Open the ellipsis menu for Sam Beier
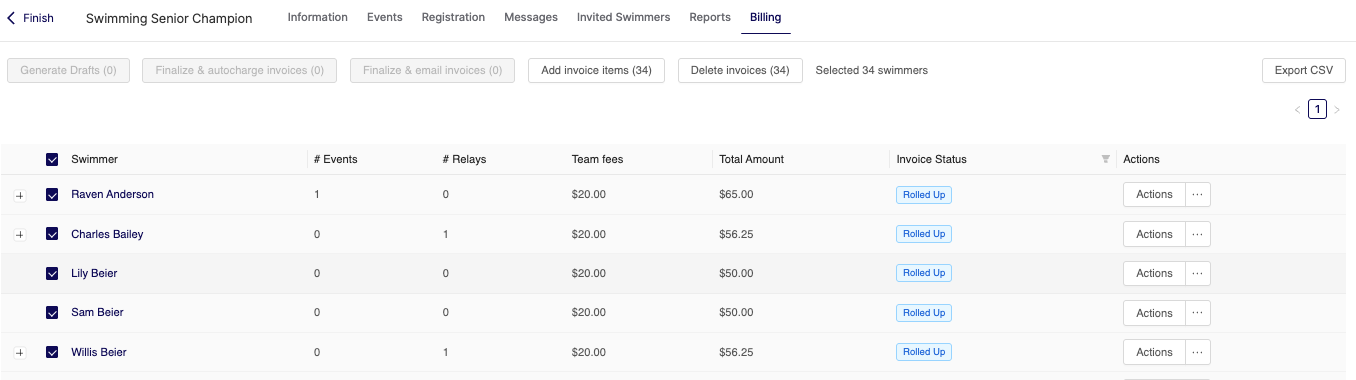The width and height of the screenshot is (1356, 380). click(1197, 313)
